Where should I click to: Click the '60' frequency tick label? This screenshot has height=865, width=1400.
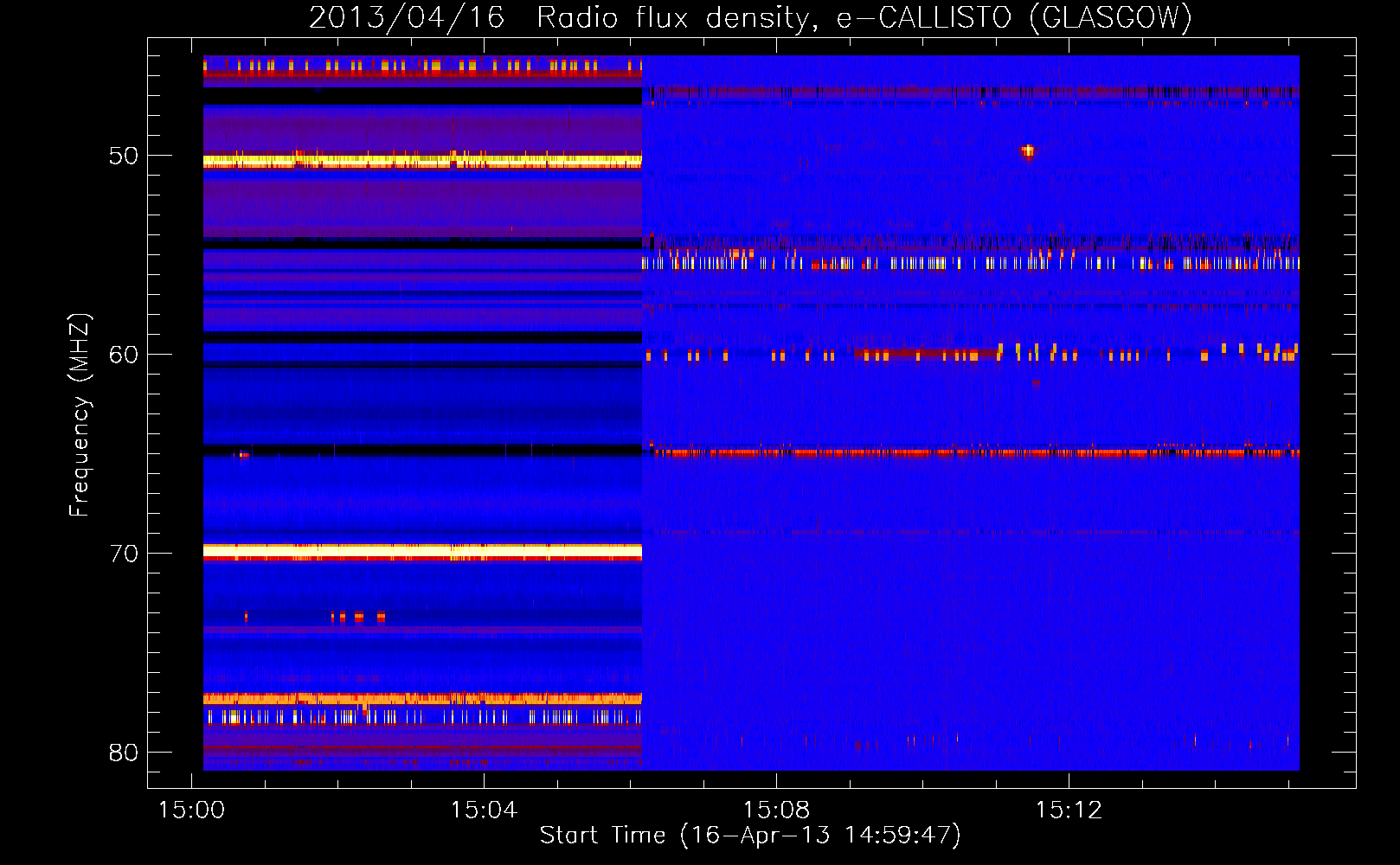coord(124,355)
